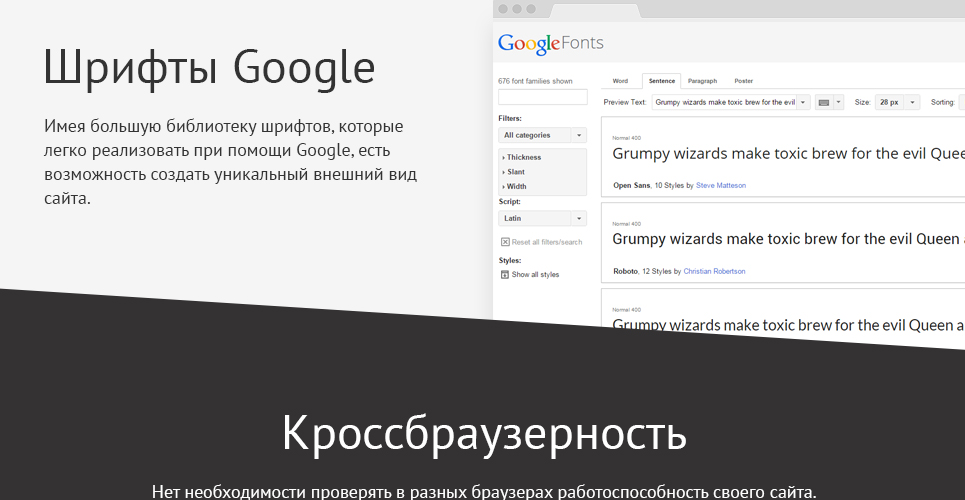
Task: Click the Google Fonts logo
Action: point(550,44)
